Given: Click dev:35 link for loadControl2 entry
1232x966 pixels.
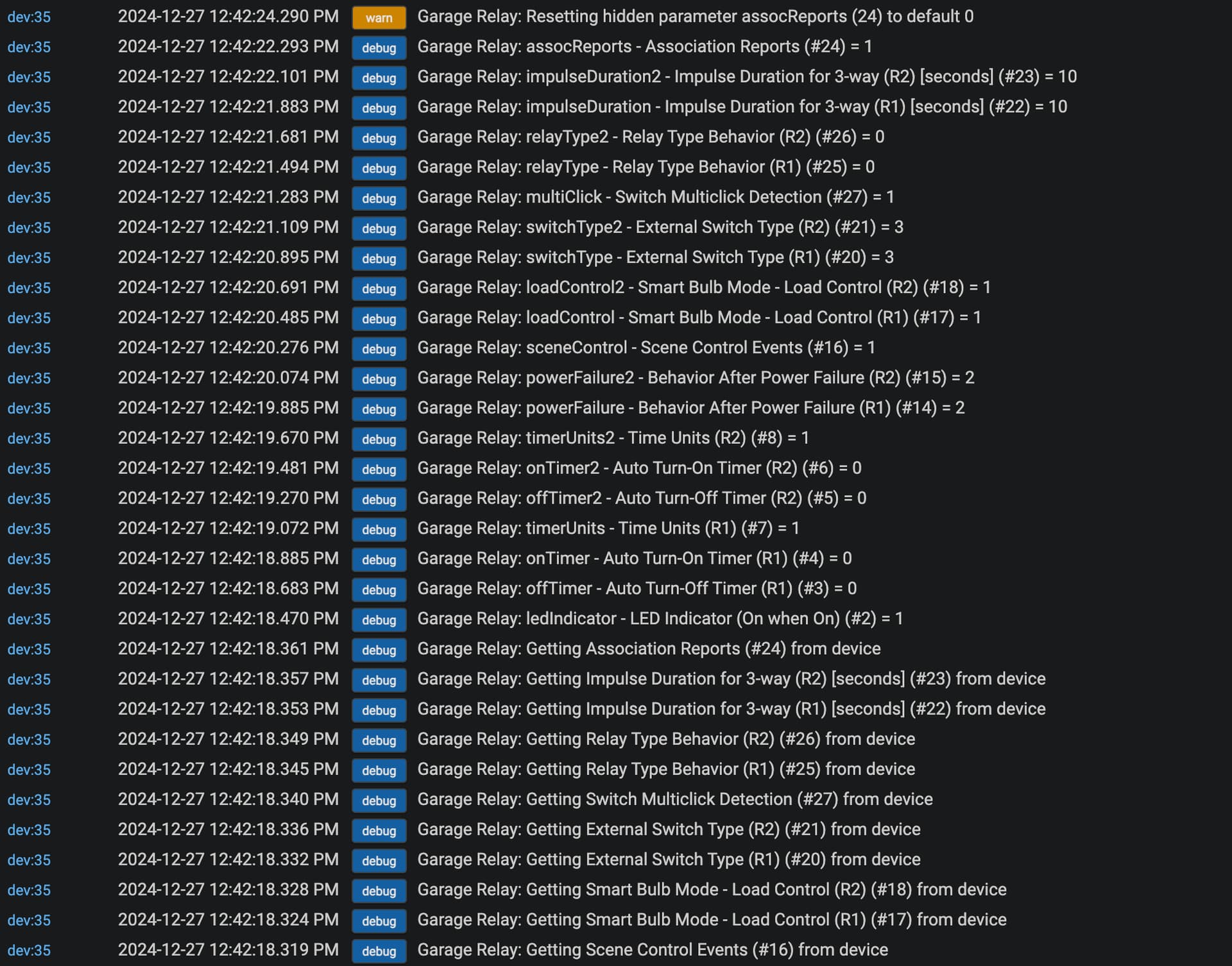Looking at the screenshot, I should click(29, 288).
